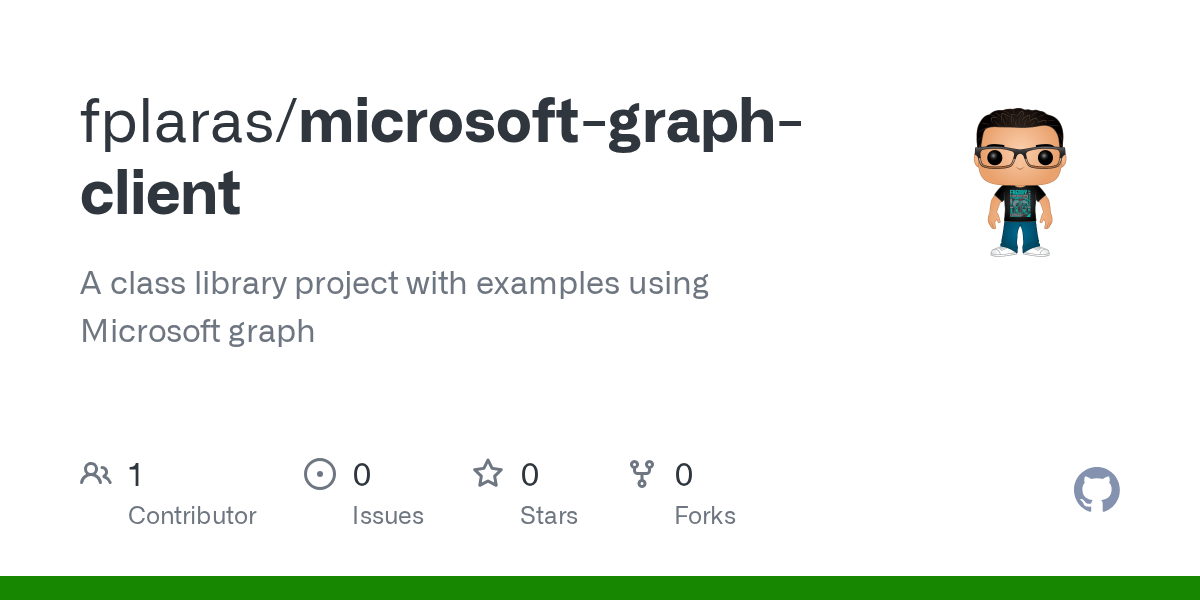Click the stars count number 0
This screenshot has height=600, width=1200.
pyautogui.click(x=530, y=475)
